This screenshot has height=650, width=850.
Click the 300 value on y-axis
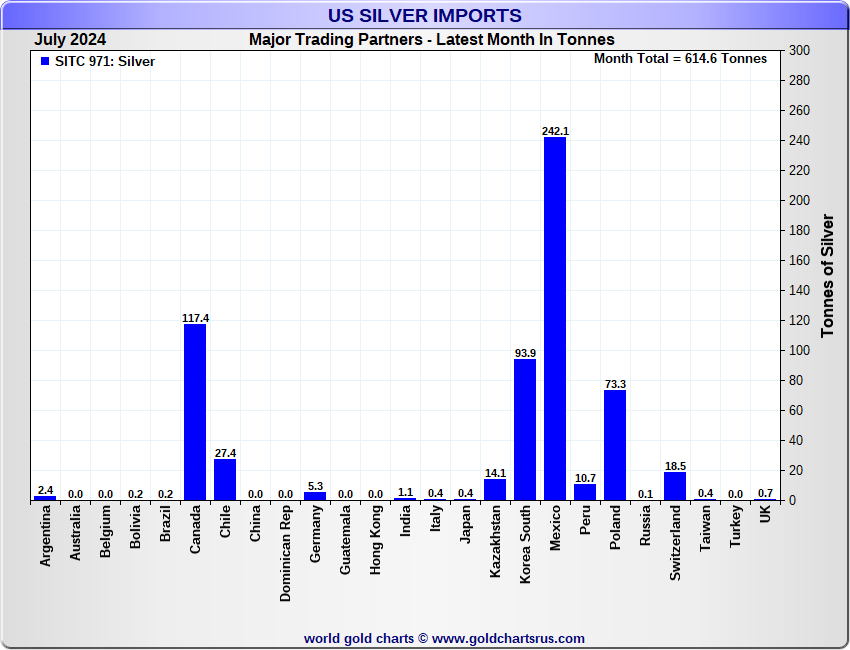click(x=799, y=50)
